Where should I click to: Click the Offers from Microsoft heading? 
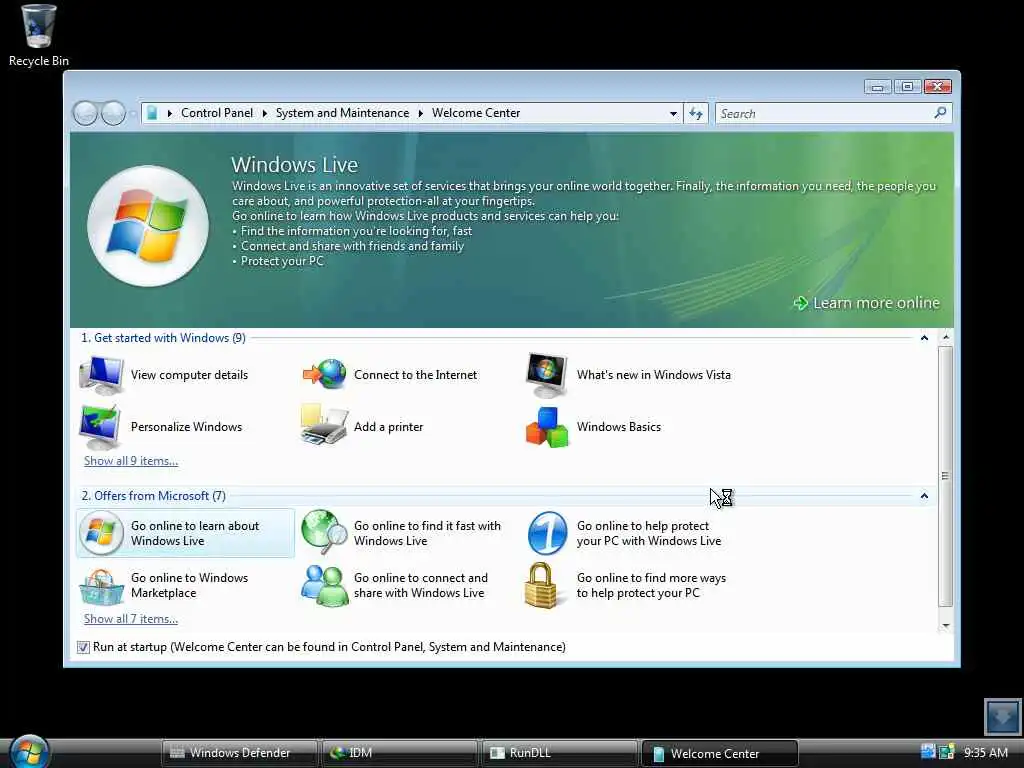(x=153, y=496)
